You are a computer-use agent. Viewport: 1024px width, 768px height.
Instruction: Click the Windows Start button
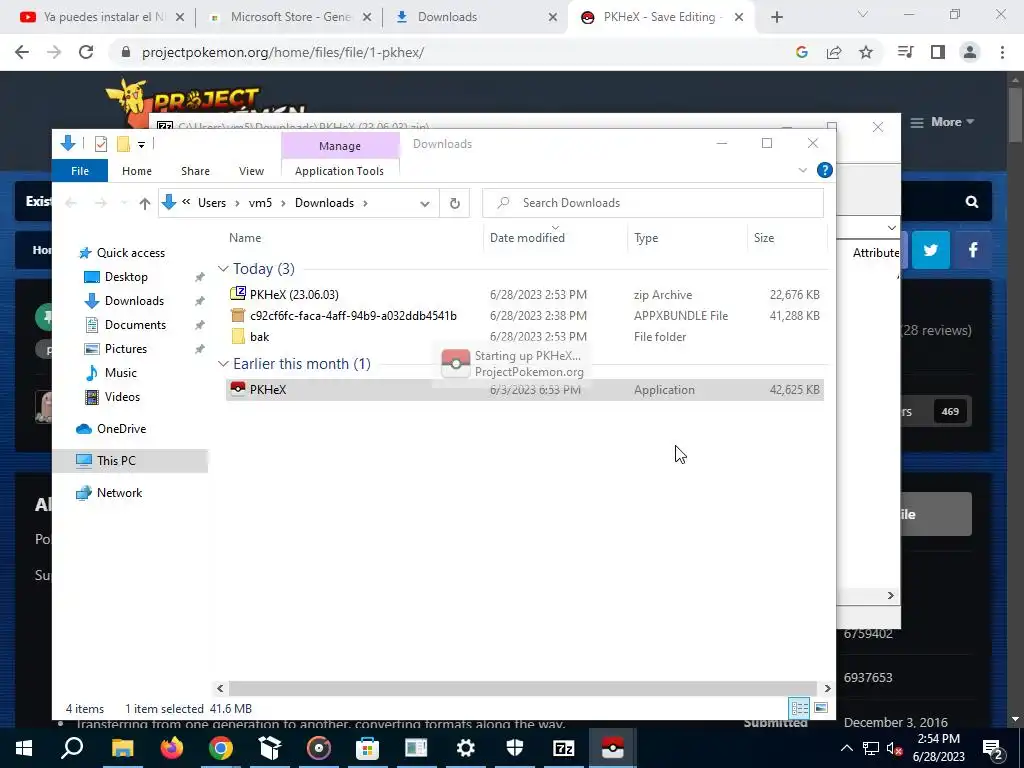click(24, 748)
